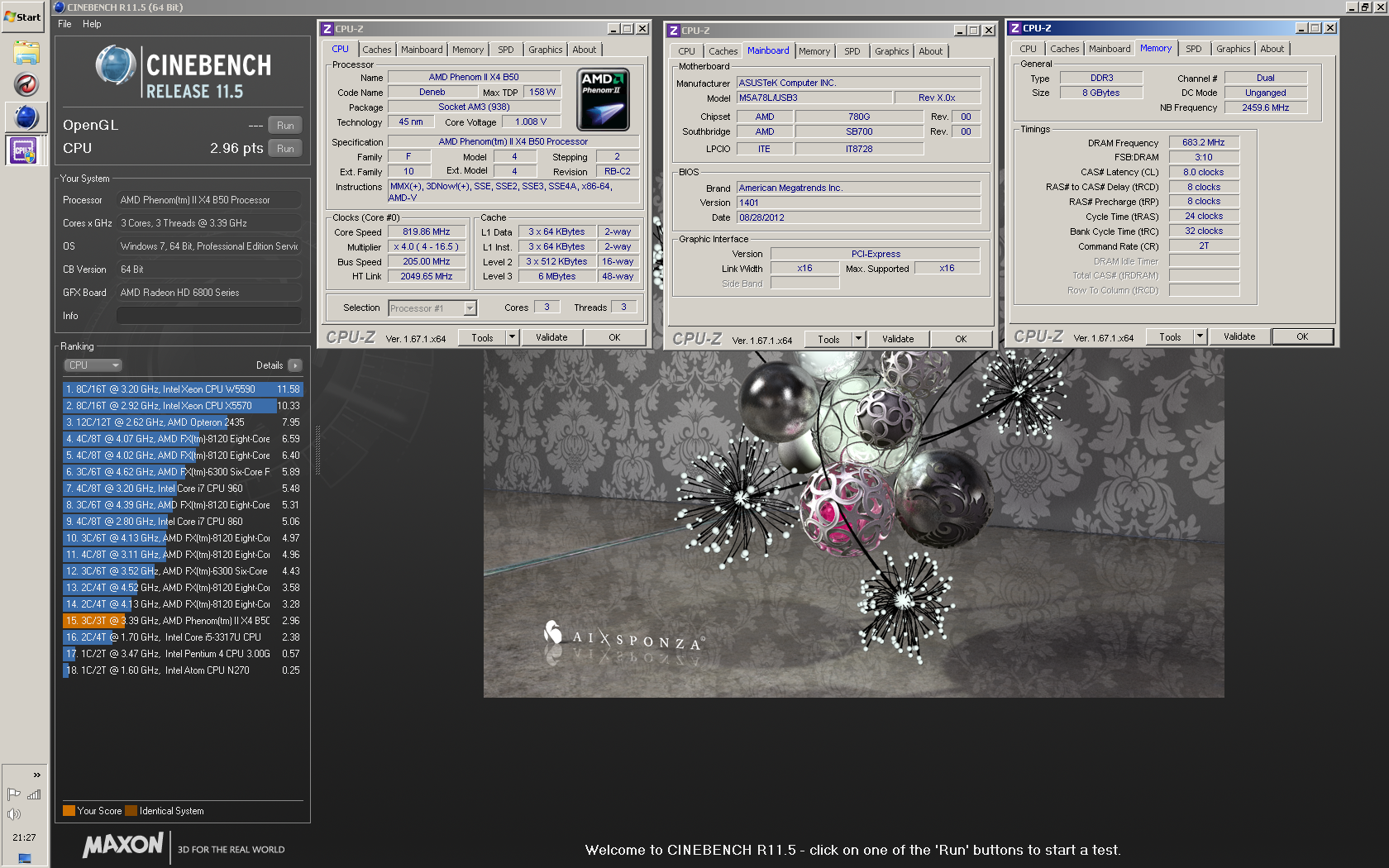This screenshot has height=868, width=1389.
Task: Open Memory tab in first CPU-Z window
Action: coord(467,50)
